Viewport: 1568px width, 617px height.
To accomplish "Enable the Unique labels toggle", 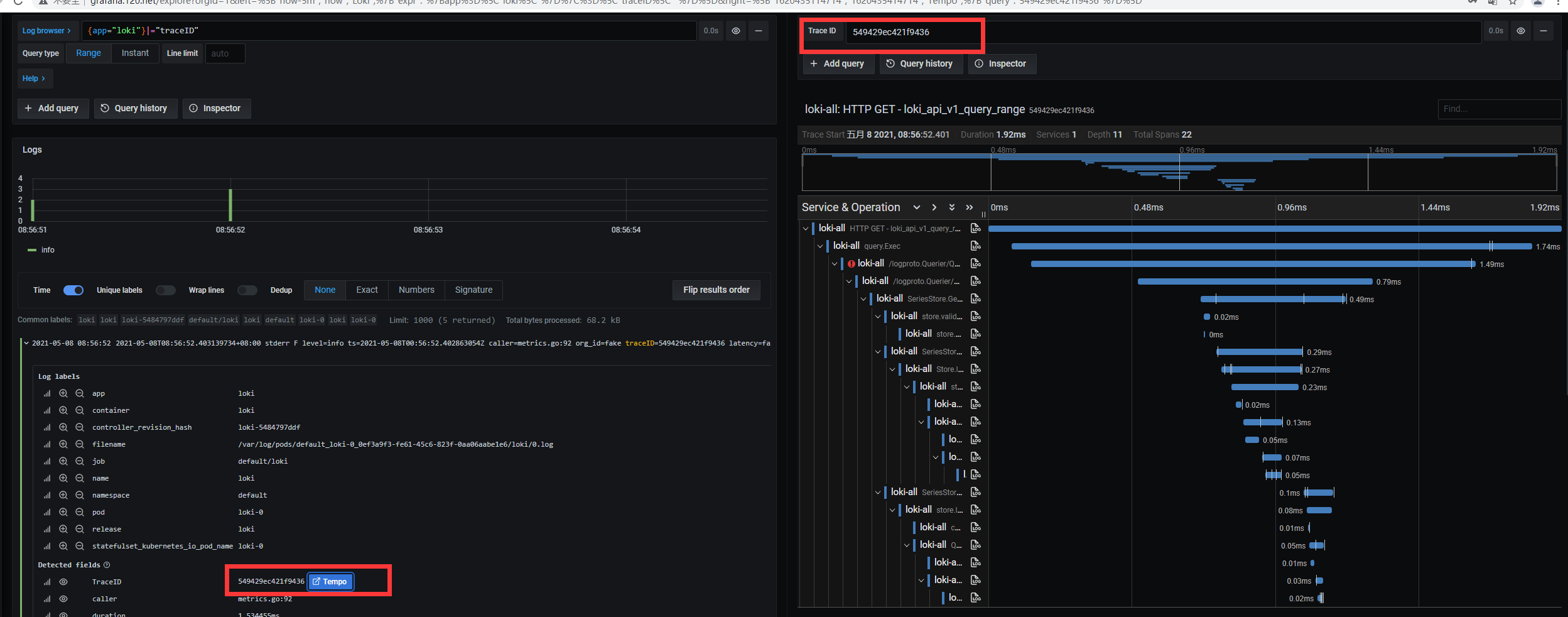I will tap(165, 290).
